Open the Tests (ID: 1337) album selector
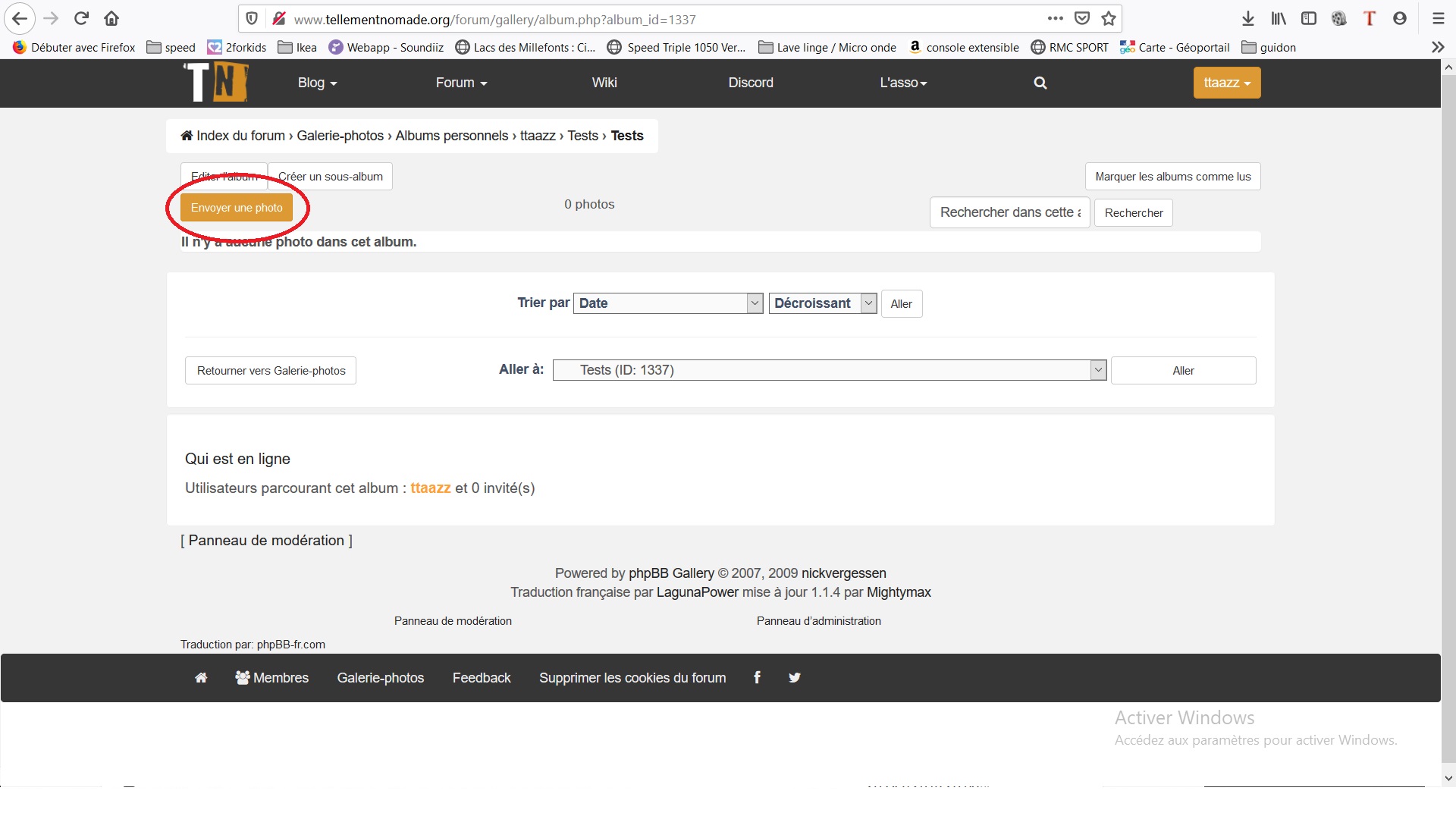This screenshot has height=819, width=1456. click(x=830, y=370)
